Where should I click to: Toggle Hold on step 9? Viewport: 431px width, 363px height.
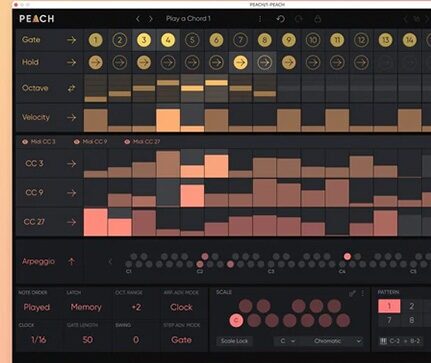[289, 62]
